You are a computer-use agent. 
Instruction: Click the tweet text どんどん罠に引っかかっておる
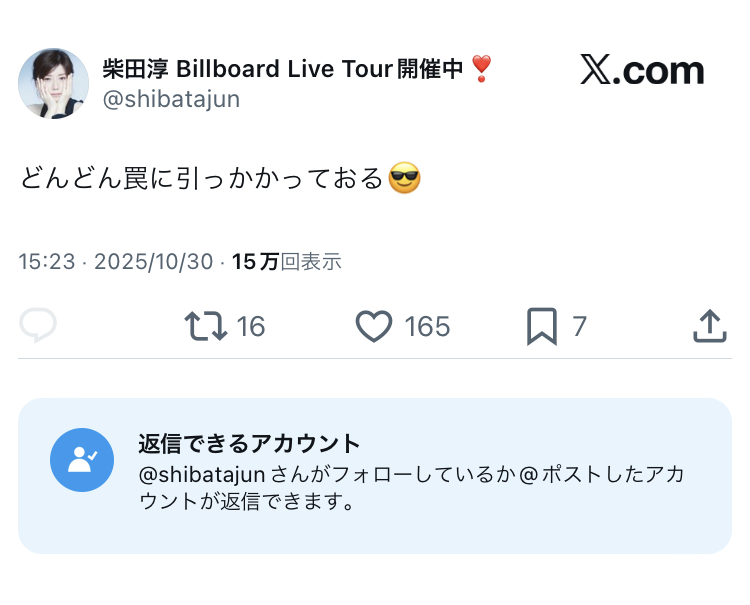pos(202,180)
